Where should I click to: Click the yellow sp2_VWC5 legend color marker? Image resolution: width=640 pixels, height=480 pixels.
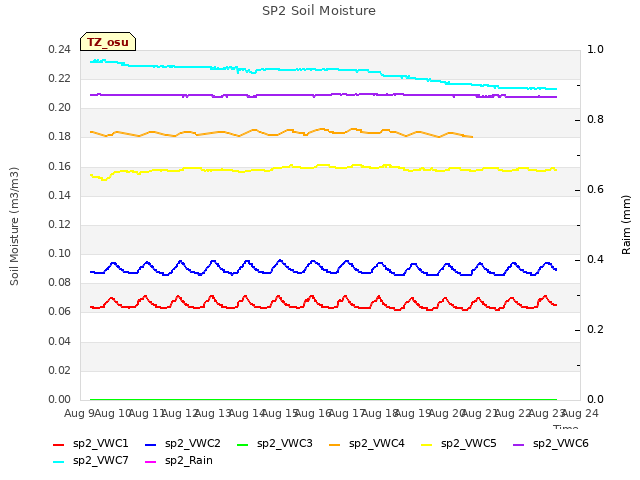[427, 444]
